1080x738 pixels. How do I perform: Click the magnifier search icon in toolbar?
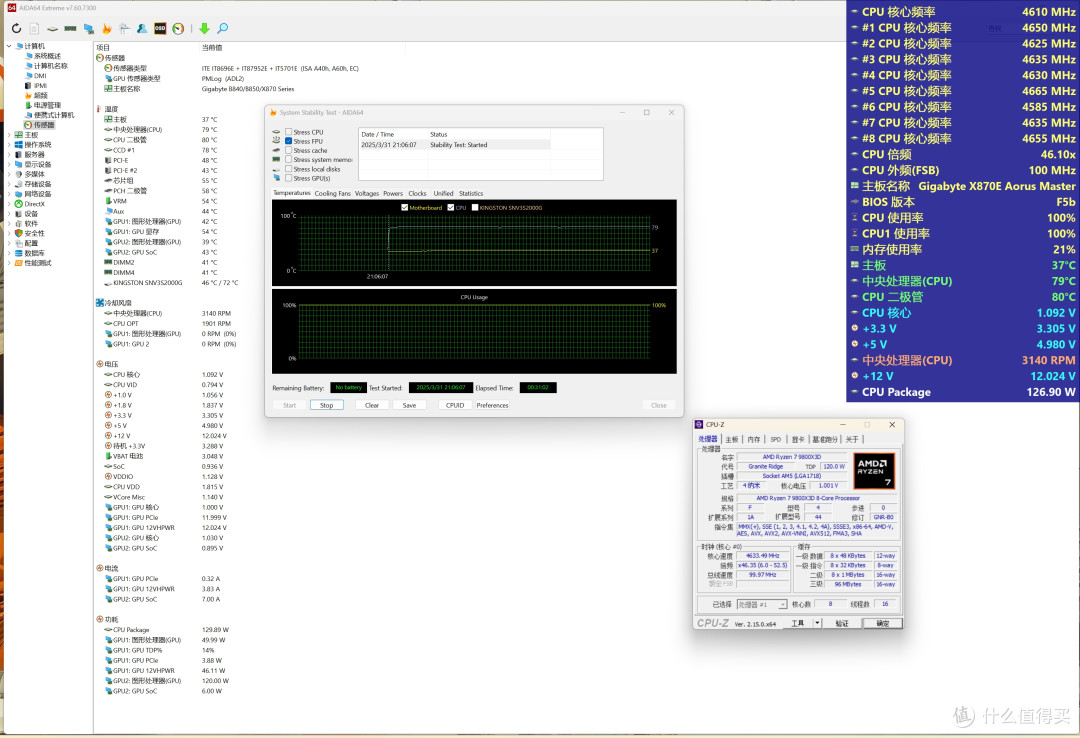(x=222, y=28)
